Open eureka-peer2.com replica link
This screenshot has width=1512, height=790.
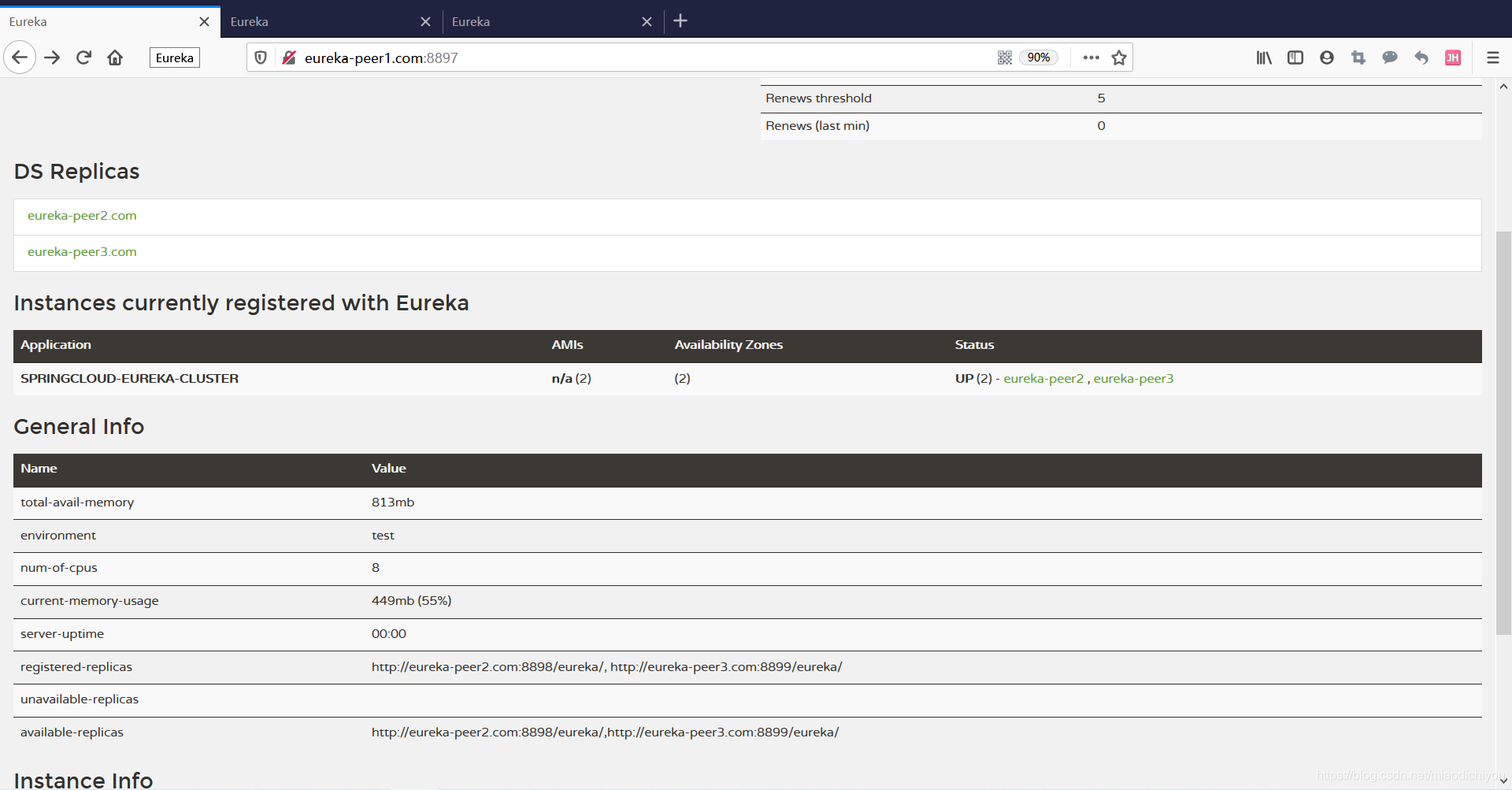(x=82, y=216)
